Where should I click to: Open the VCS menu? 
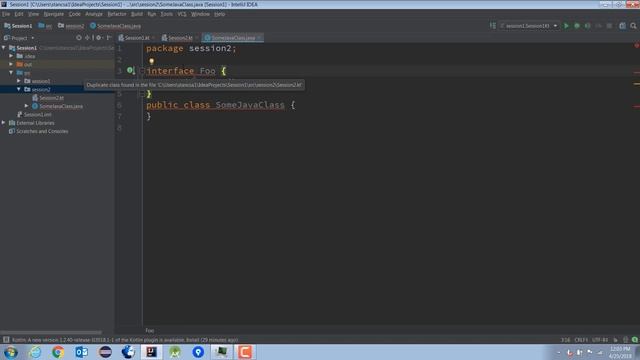(182, 14)
